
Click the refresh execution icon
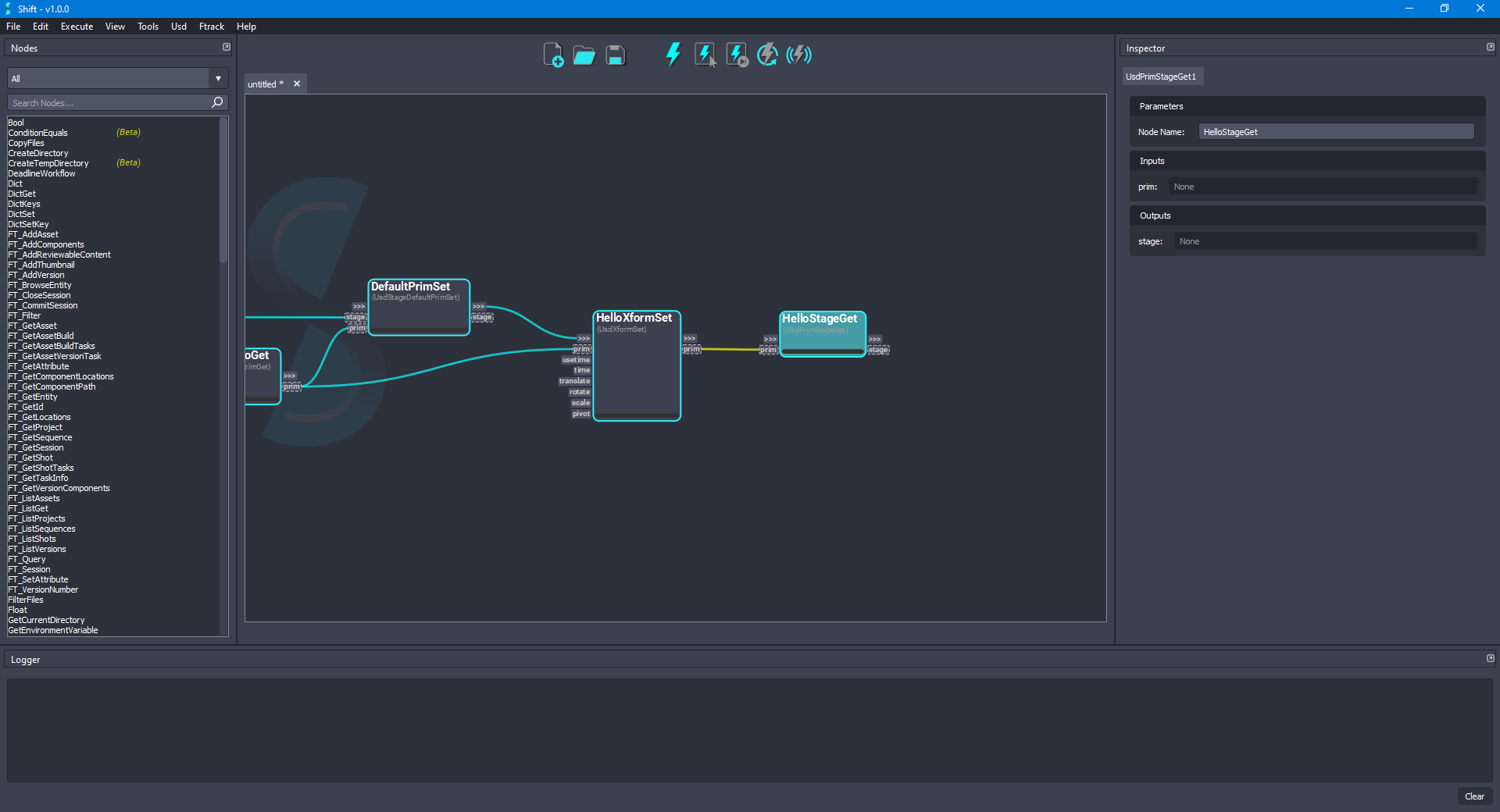click(x=767, y=55)
